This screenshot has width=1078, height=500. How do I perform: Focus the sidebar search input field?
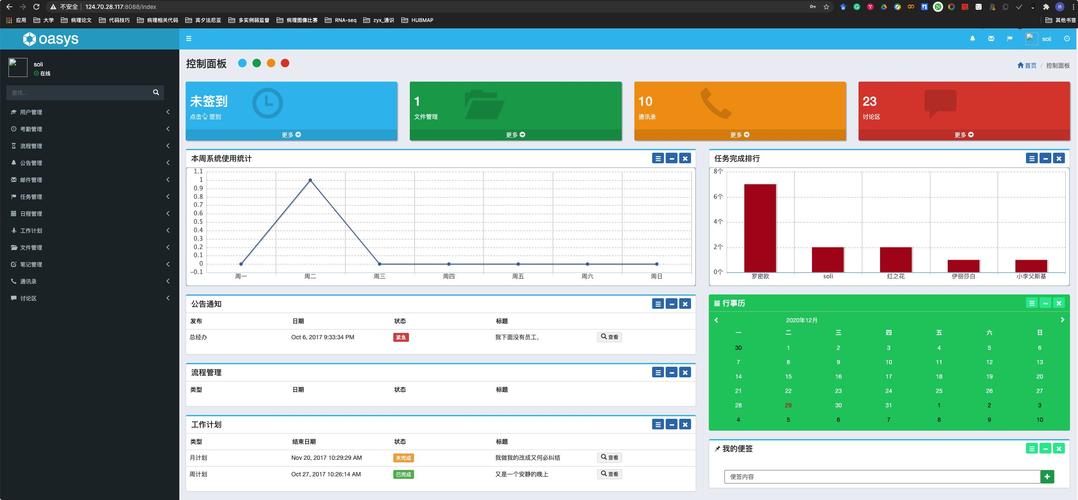click(78, 92)
